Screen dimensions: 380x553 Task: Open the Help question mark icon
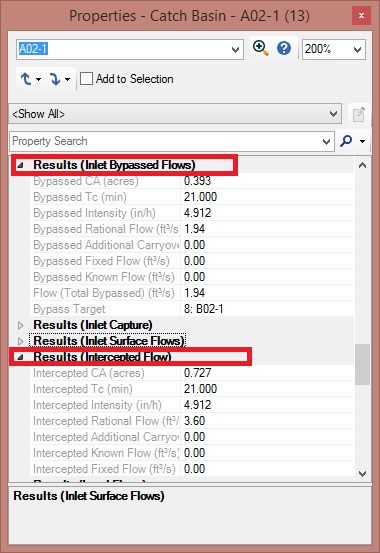click(284, 48)
